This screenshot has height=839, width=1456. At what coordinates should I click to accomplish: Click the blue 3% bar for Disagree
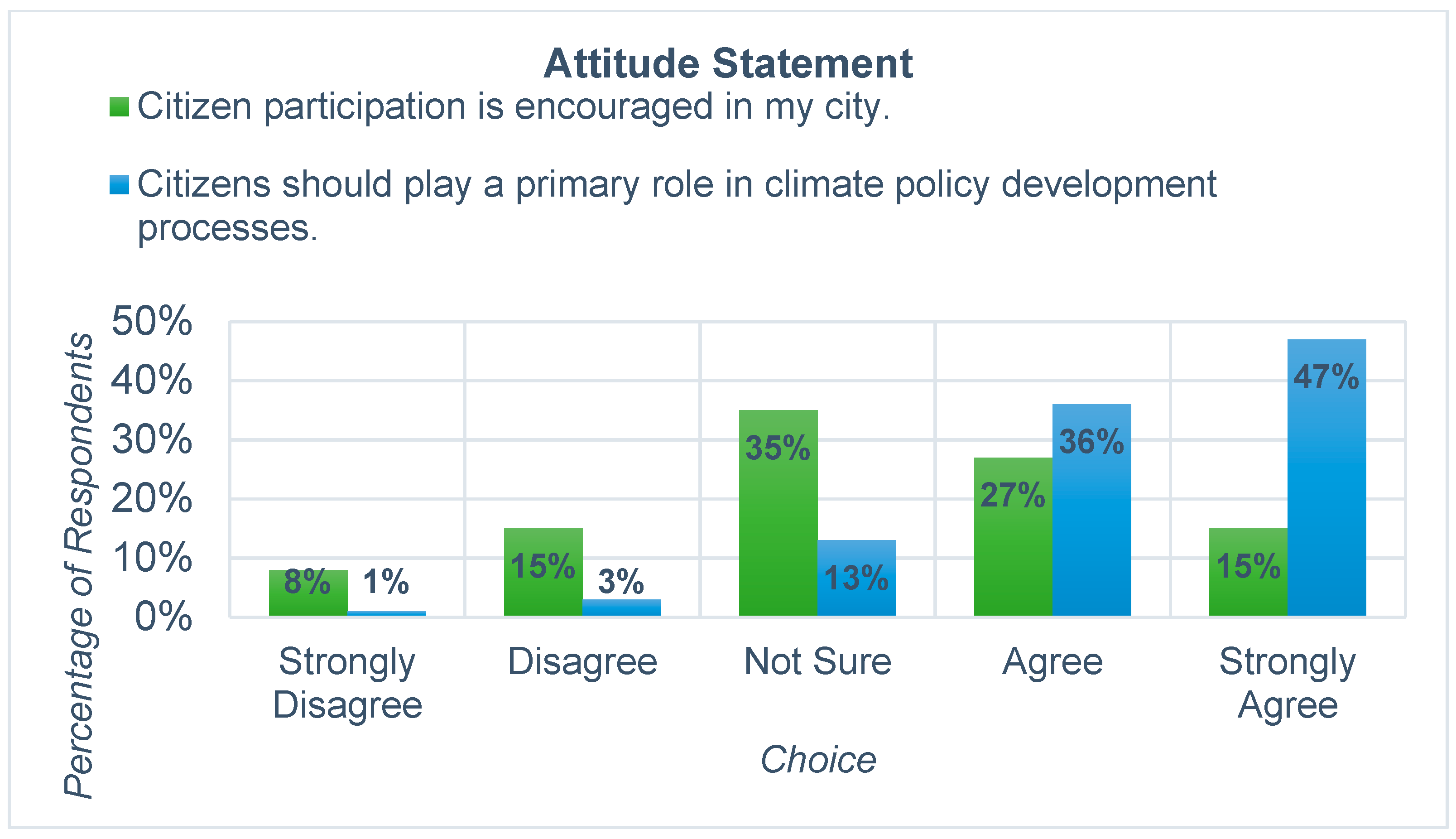pyautogui.click(x=621, y=608)
